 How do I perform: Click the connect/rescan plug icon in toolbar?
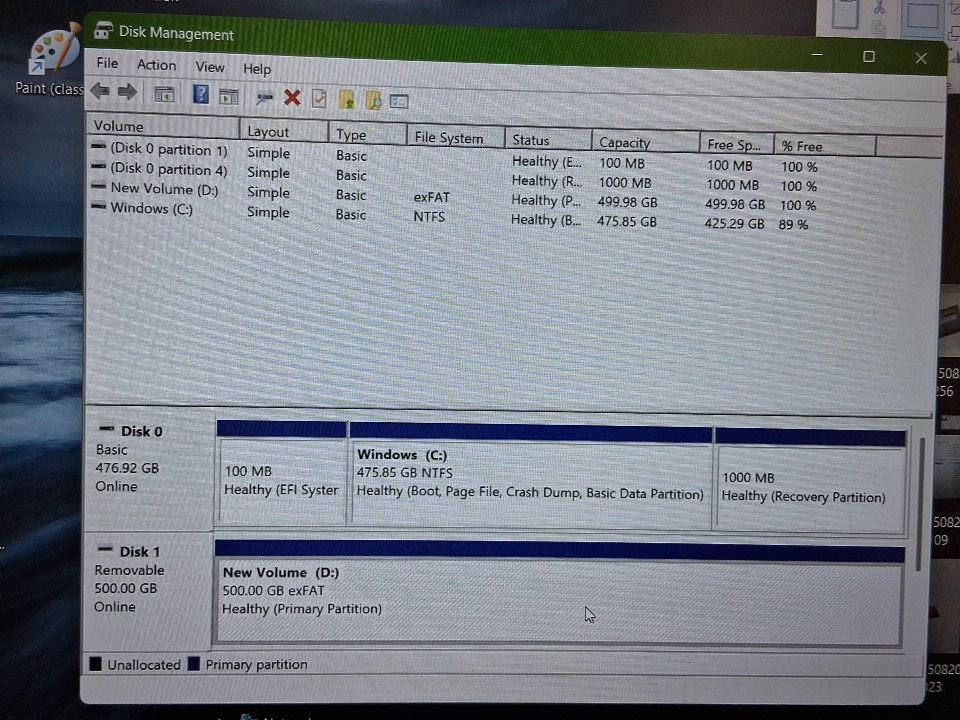click(x=264, y=97)
